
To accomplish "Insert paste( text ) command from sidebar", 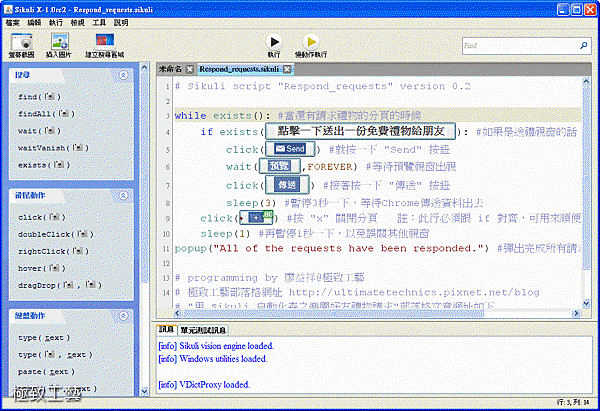I will (46, 372).
